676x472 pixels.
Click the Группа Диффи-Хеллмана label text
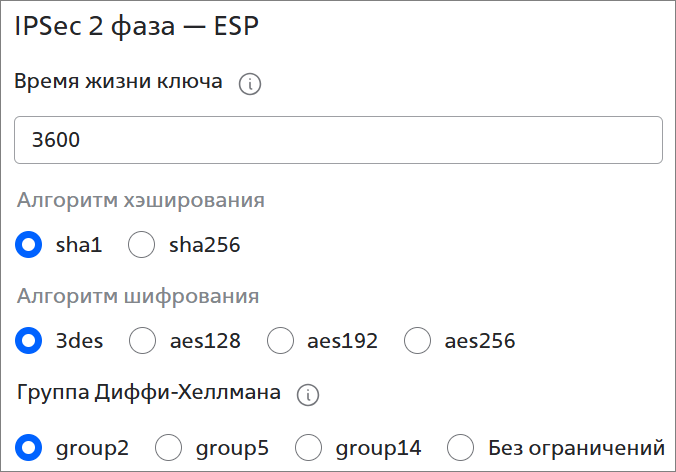coord(149,392)
